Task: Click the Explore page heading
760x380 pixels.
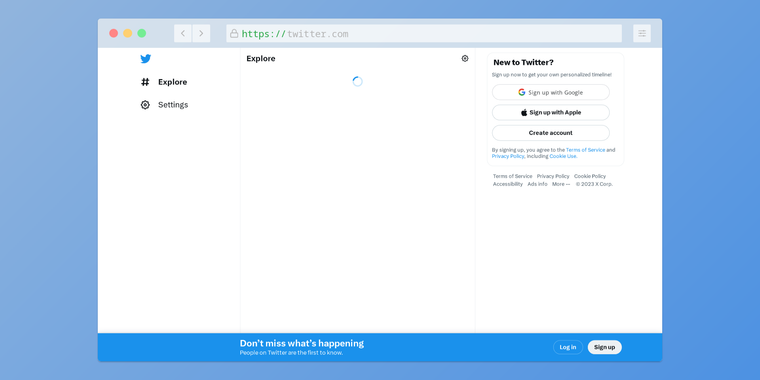Action: [261, 59]
